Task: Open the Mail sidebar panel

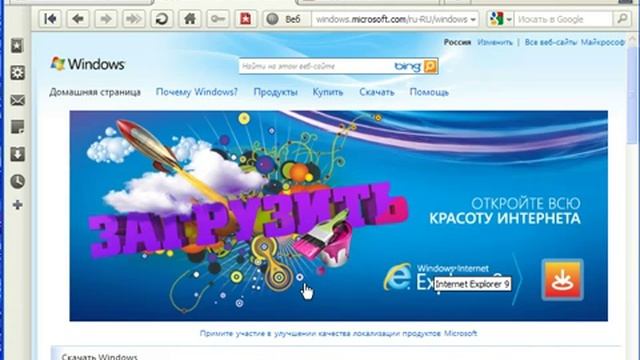Action: pyautogui.click(x=17, y=100)
